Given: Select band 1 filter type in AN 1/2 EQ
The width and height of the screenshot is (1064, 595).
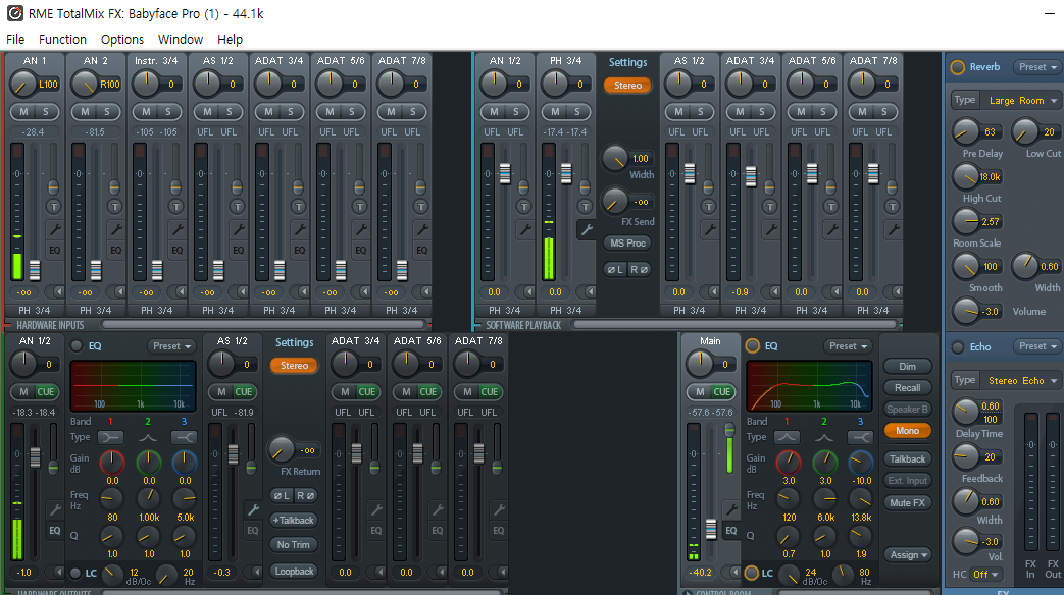Looking at the screenshot, I should tap(111, 438).
